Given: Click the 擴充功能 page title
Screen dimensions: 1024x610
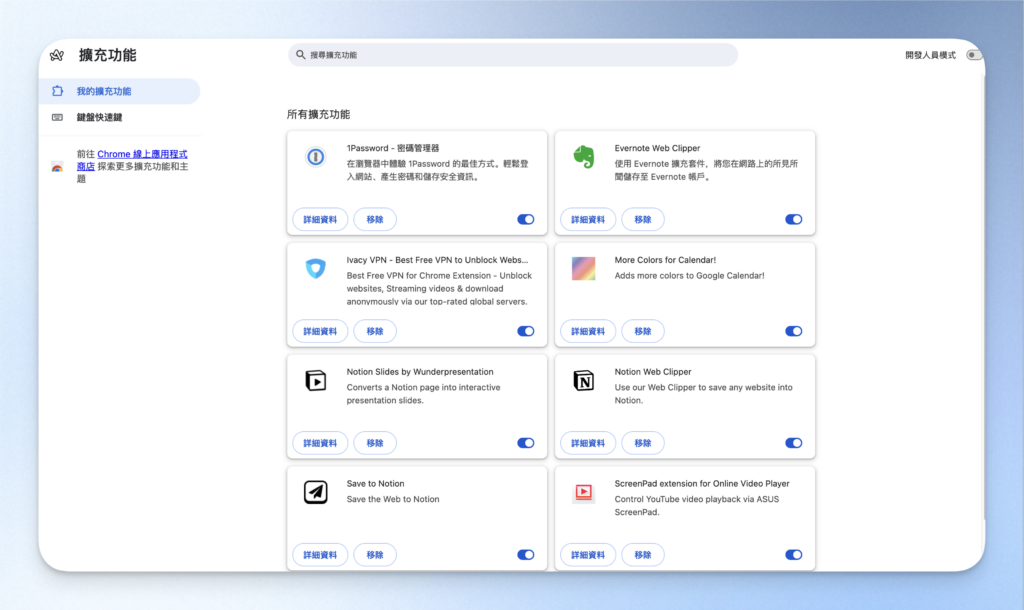Looking at the screenshot, I should coord(108,56).
